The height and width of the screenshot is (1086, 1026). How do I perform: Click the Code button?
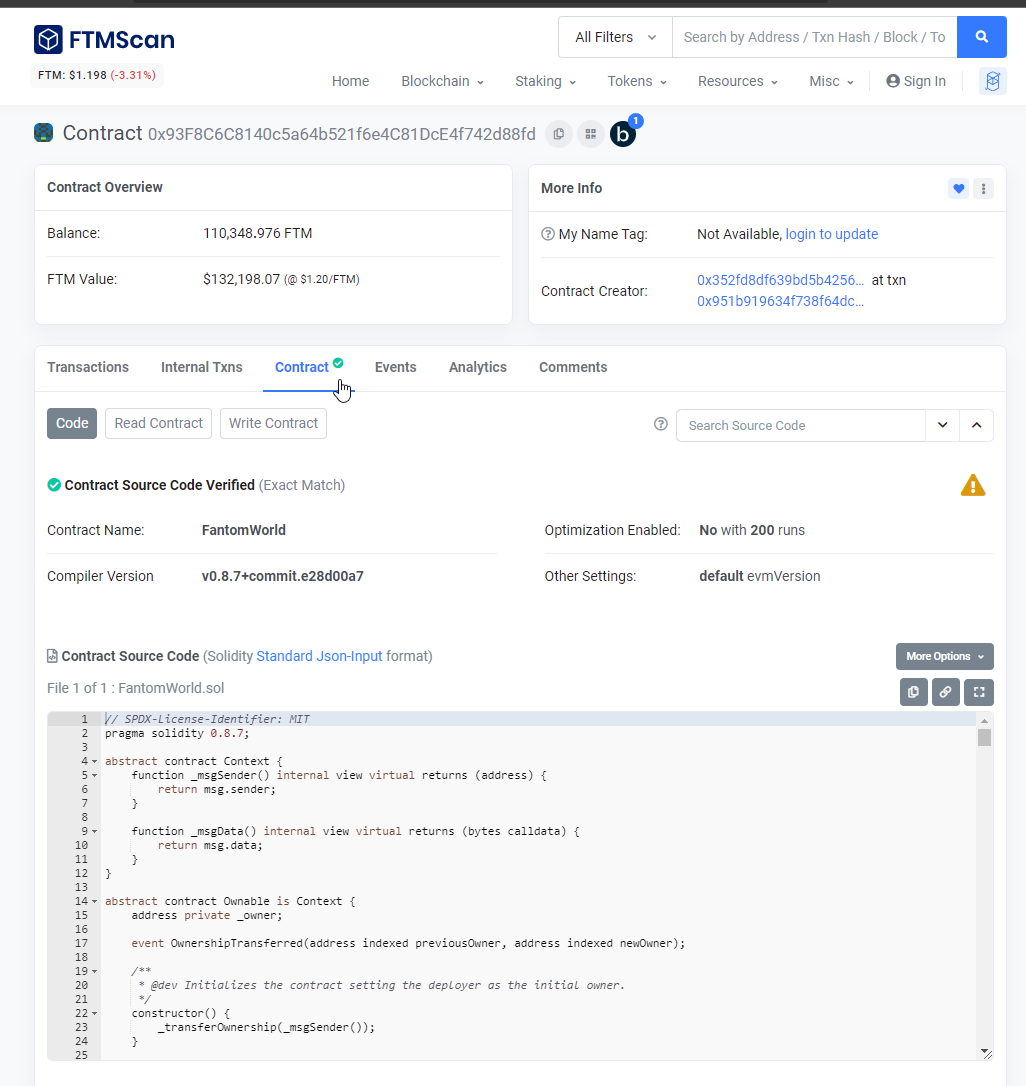pyautogui.click(x=72, y=423)
